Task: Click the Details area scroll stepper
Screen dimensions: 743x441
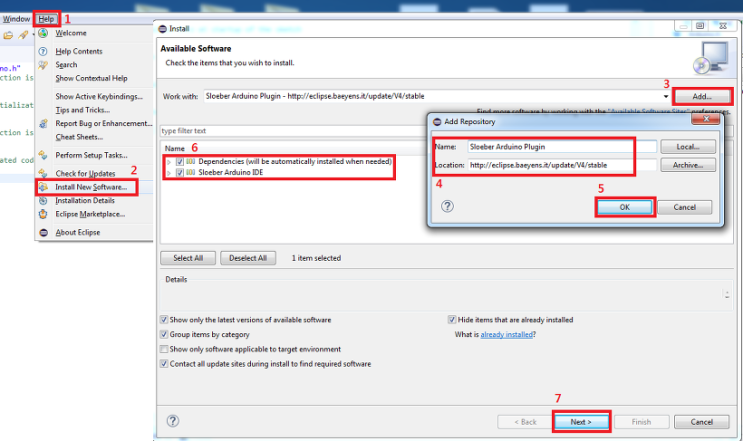Action: [x=727, y=294]
